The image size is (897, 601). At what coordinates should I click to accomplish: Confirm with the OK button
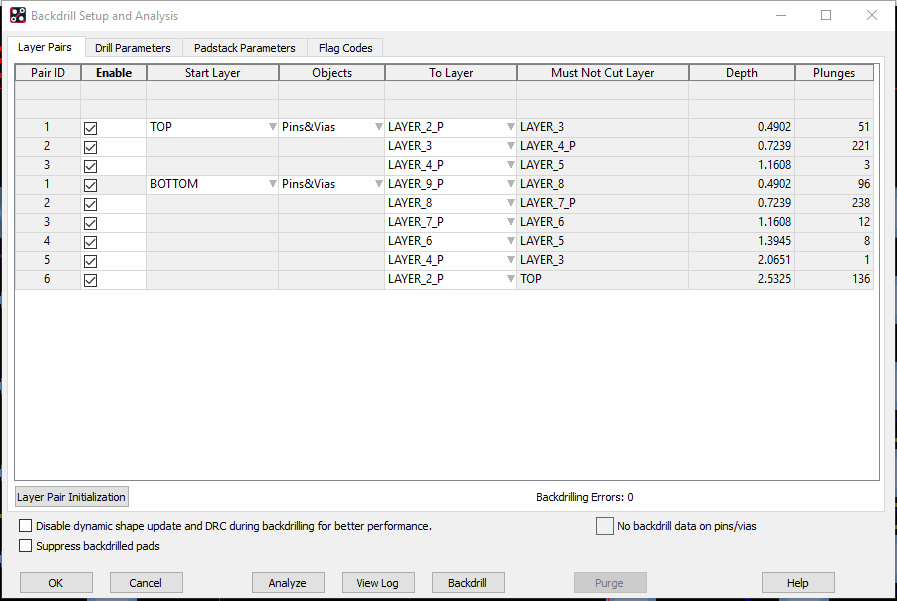tap(56, 583)
